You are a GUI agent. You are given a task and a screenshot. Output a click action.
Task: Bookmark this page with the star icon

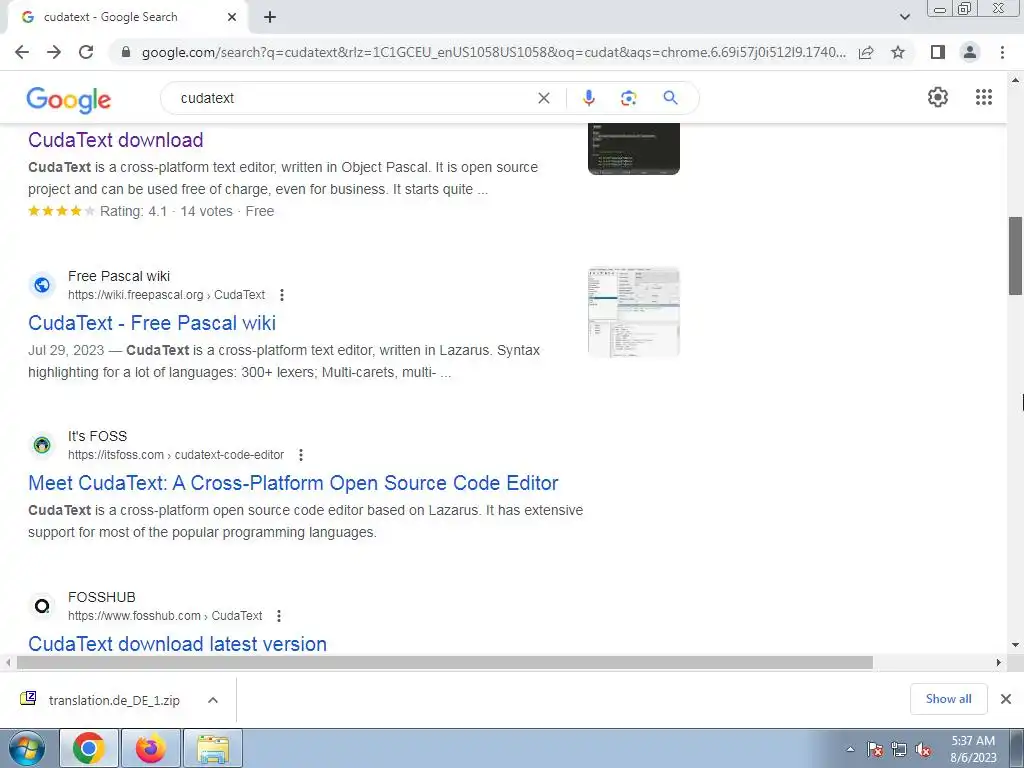(898, 52)
